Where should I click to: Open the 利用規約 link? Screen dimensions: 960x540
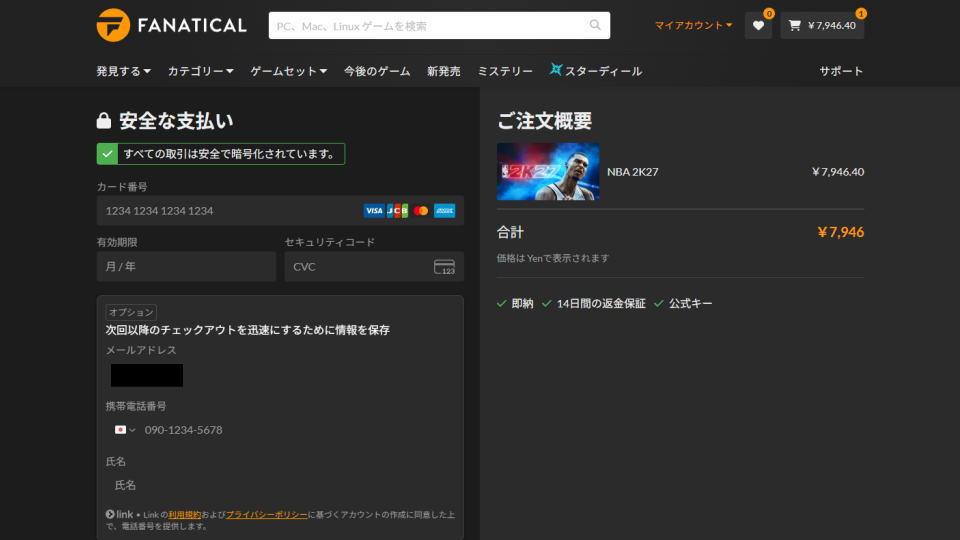[x=185, y=515]
